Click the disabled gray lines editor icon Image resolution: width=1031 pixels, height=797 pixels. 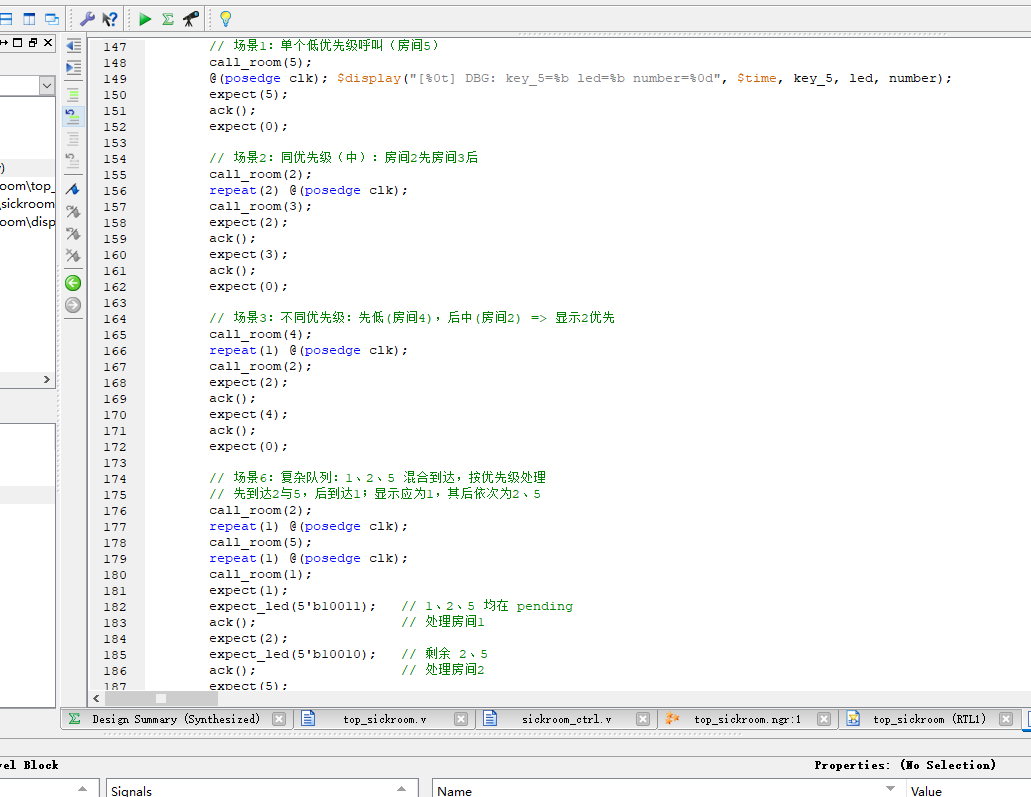coord(74,139)
